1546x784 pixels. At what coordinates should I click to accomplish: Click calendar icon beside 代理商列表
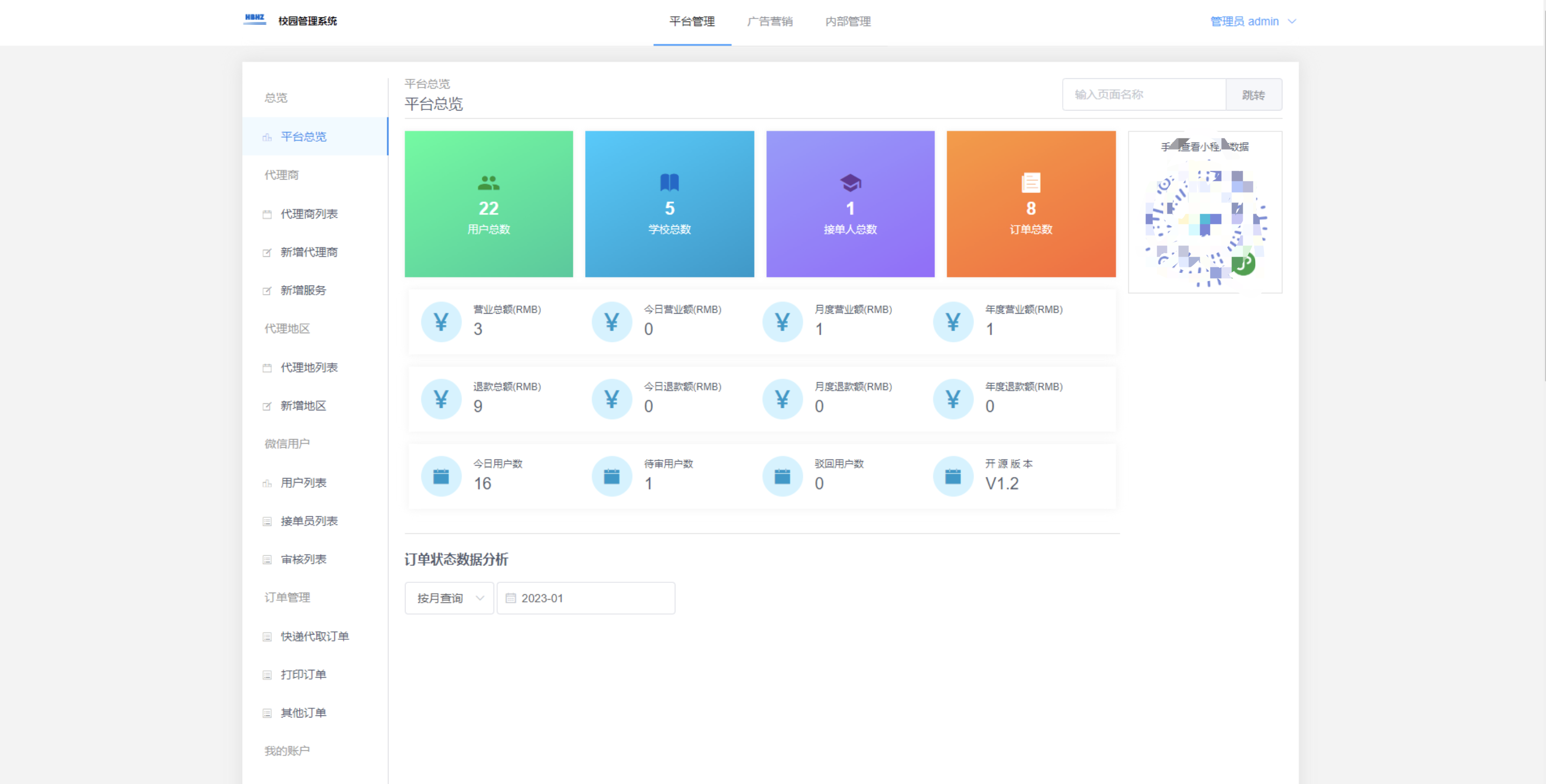(267, 214)
